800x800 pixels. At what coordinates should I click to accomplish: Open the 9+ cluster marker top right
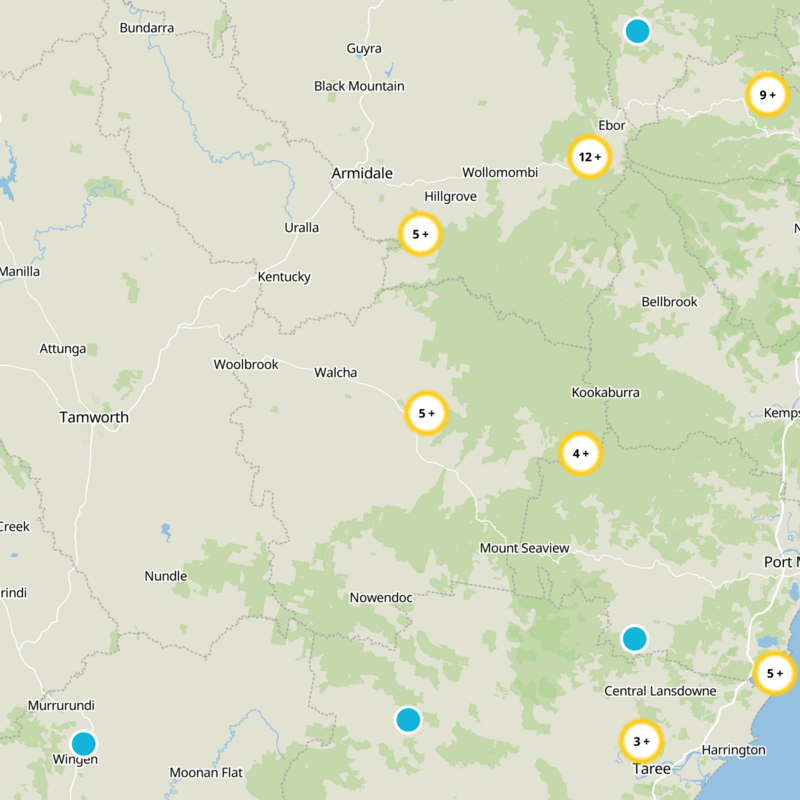pos(766,93)
